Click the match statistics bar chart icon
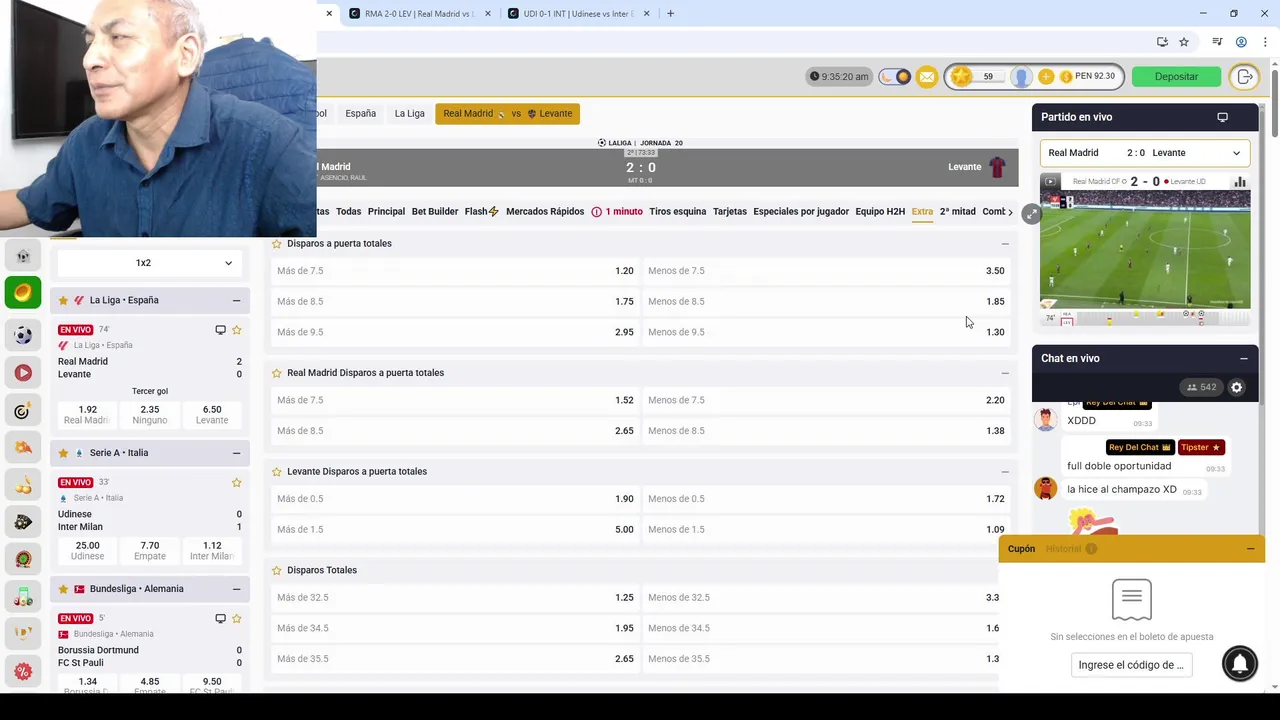The height and width of the screenshot is (720, 1280). pos(1240,182)
